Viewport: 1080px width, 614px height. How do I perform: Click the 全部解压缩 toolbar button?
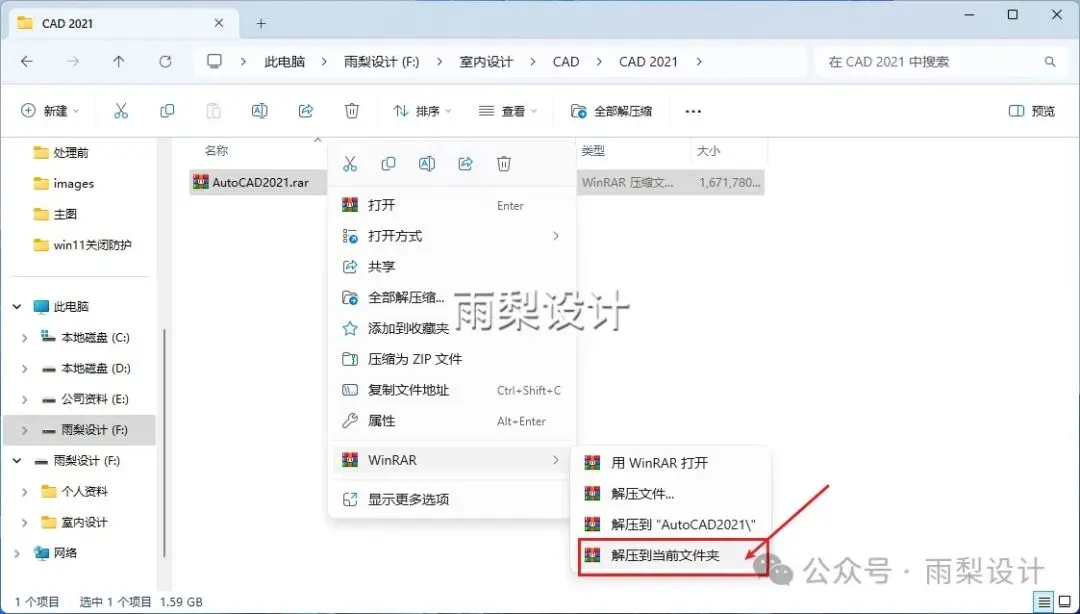click(x=611, y=111)
